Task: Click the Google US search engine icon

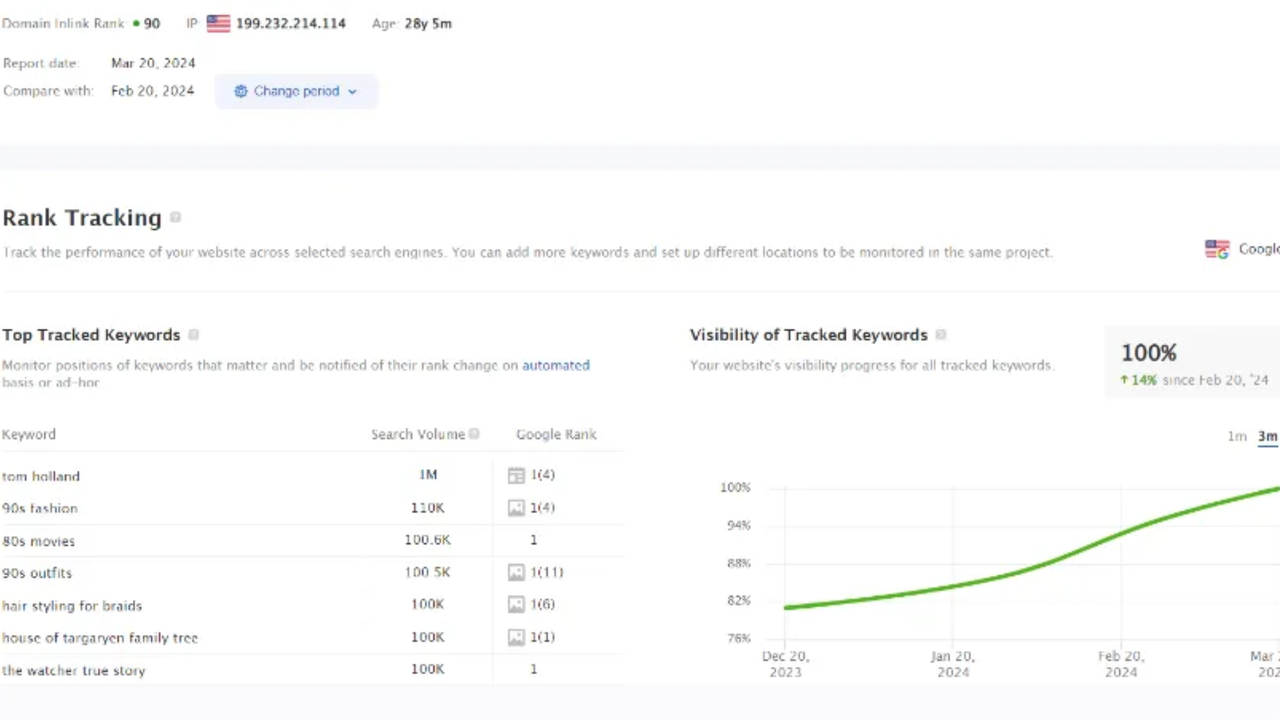Action: tap(1217, 249)
